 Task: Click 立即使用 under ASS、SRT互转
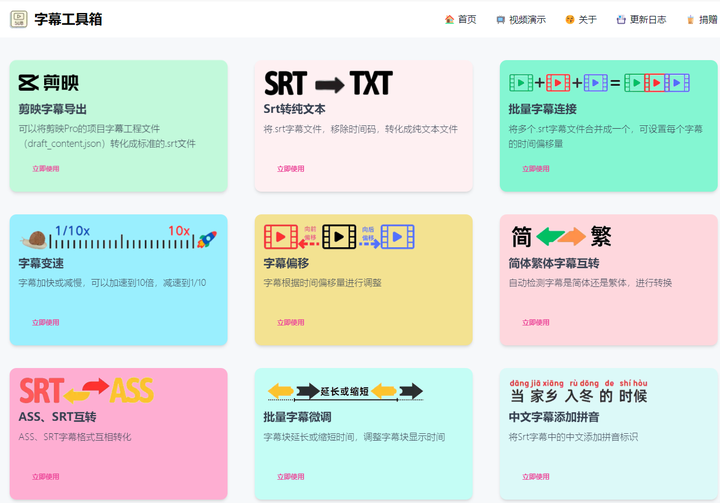45,477
